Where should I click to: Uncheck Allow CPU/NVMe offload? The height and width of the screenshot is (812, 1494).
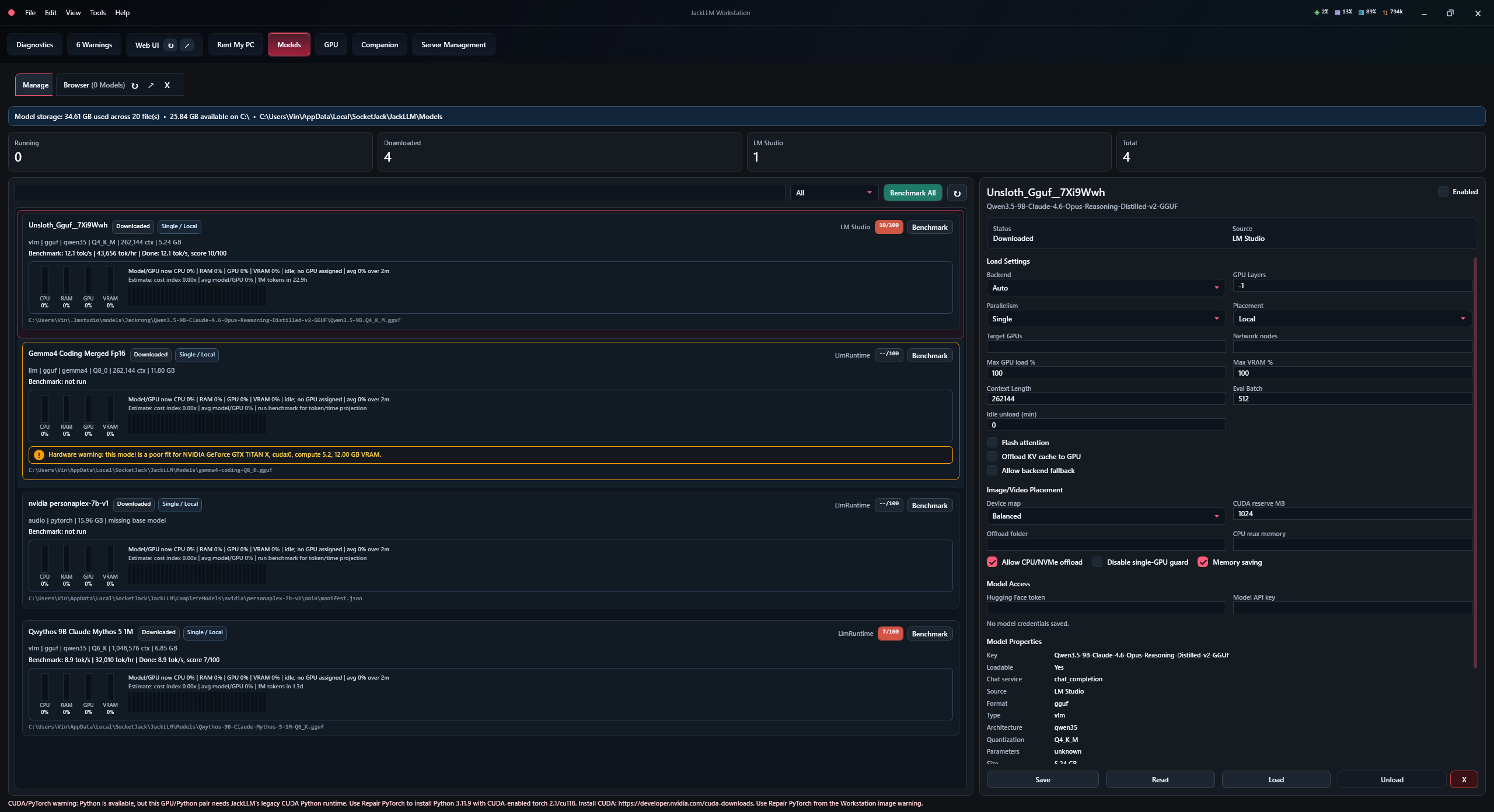click(x=992, y=562)
